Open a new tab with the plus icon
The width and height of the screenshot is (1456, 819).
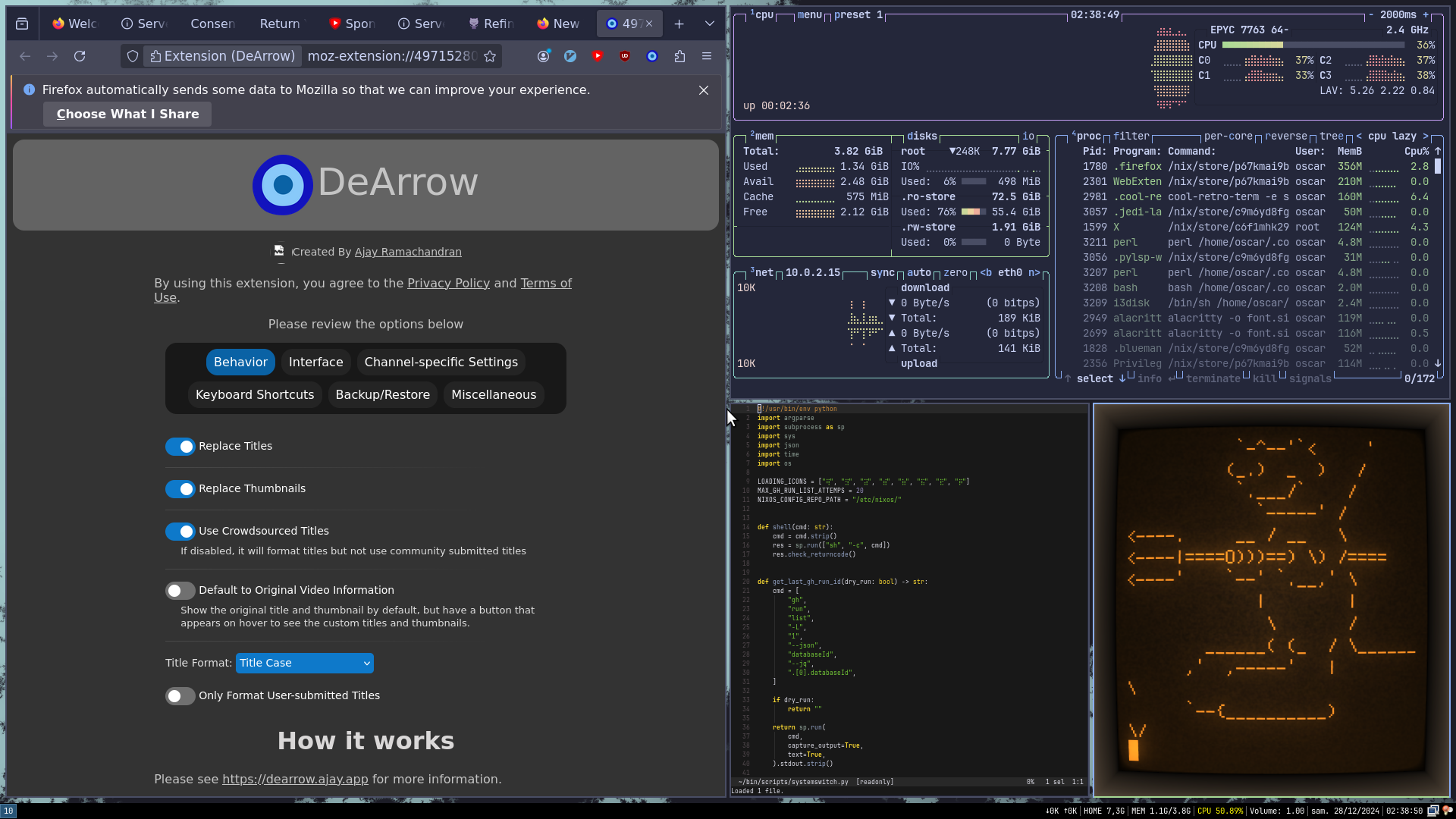coord(679,24)
